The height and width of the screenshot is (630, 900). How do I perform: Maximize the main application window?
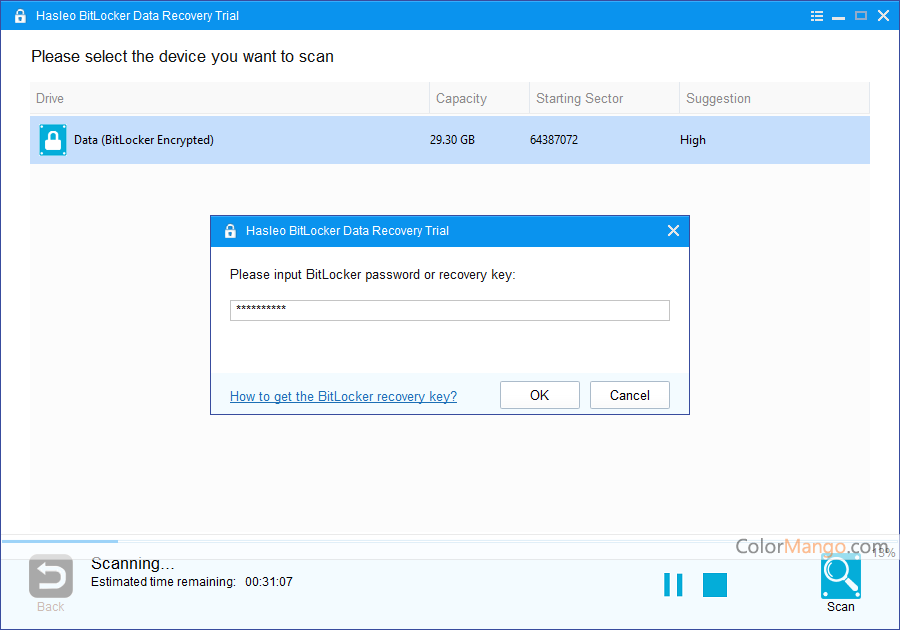[x=861, y=16]
